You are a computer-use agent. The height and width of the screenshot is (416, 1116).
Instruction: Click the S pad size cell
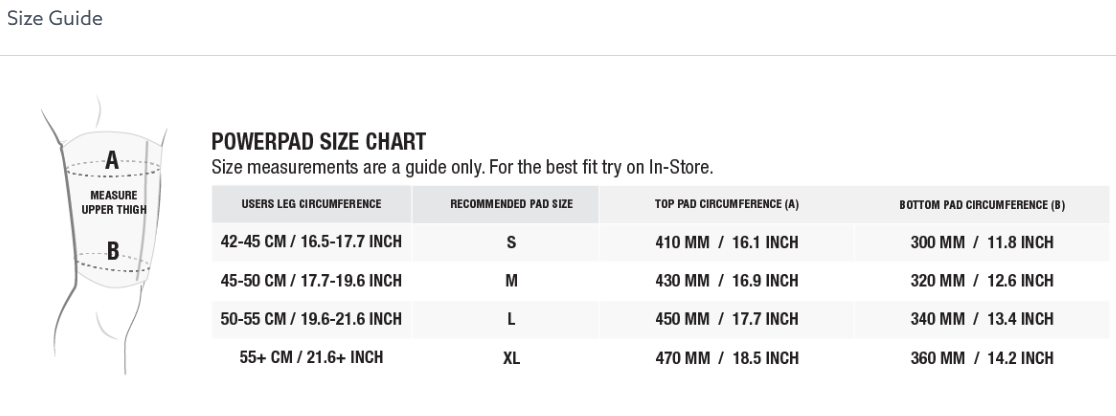pos(511,242)
